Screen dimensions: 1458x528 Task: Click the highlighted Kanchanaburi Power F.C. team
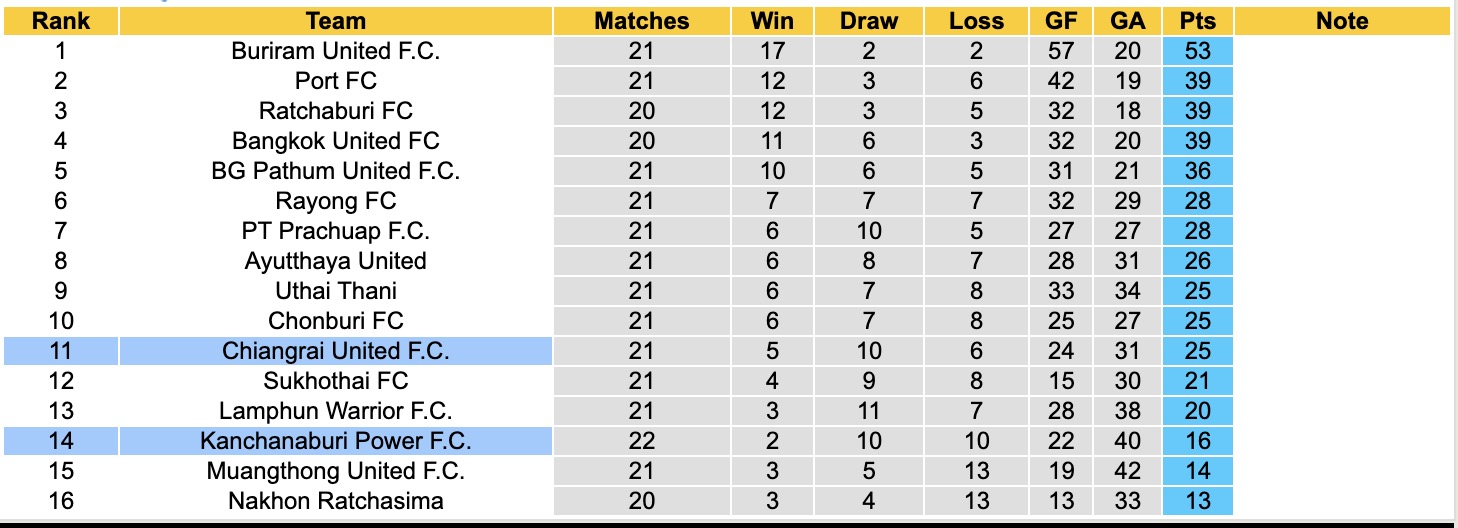(x=336, y=441)
